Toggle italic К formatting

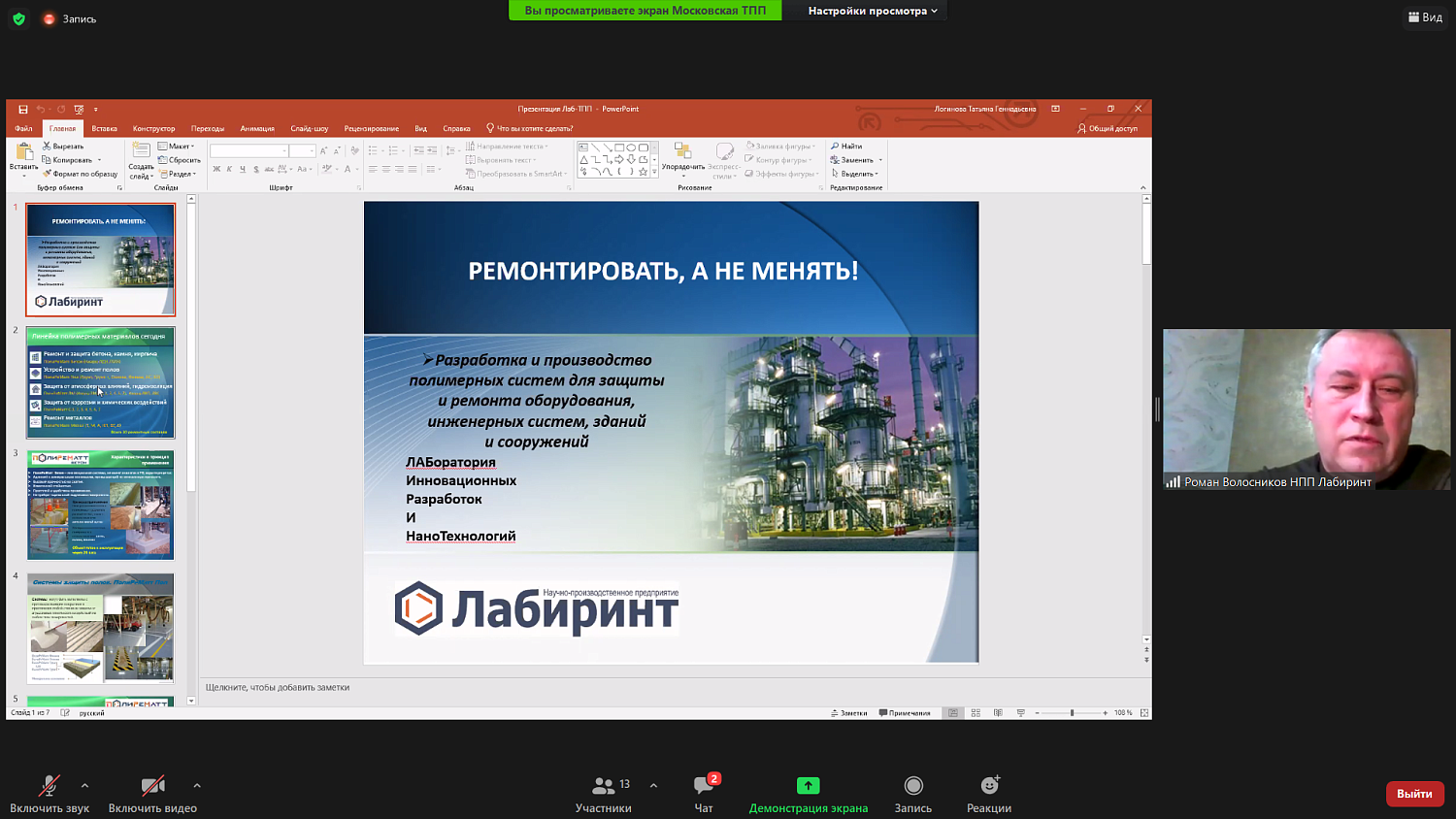coord(229,169)
